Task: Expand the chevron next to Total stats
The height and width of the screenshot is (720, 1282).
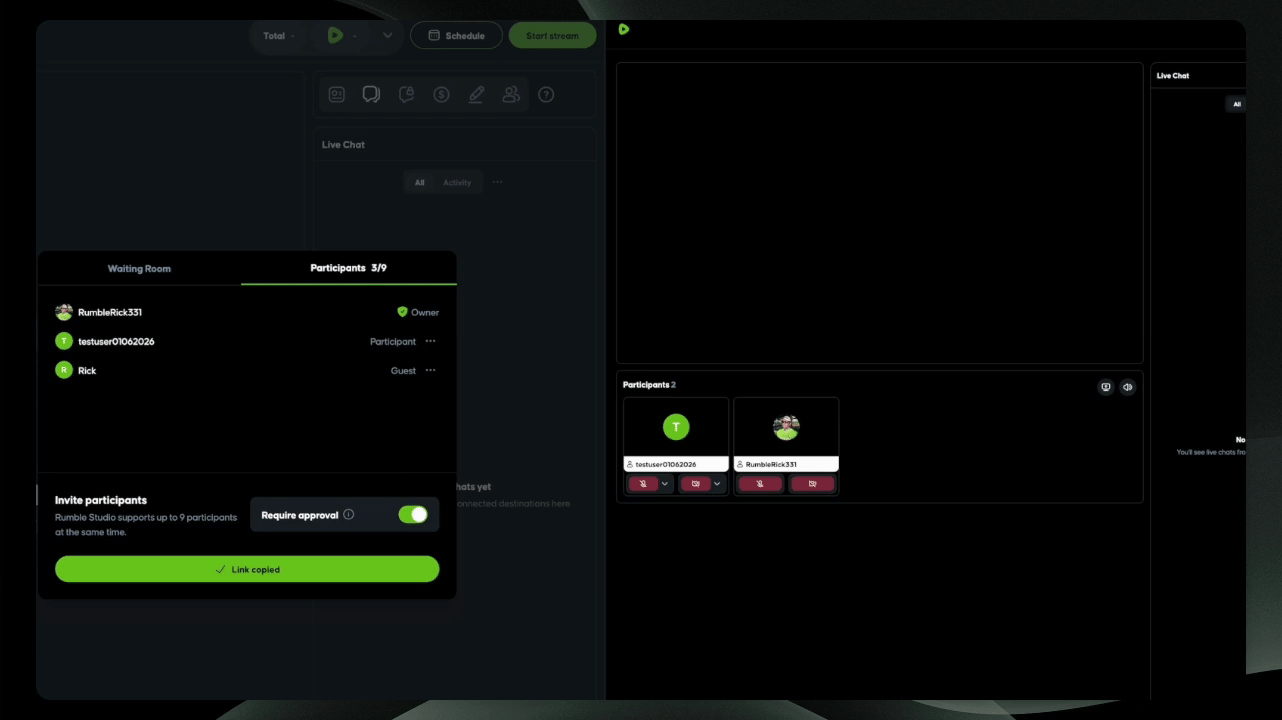Action: coord(387,36)
